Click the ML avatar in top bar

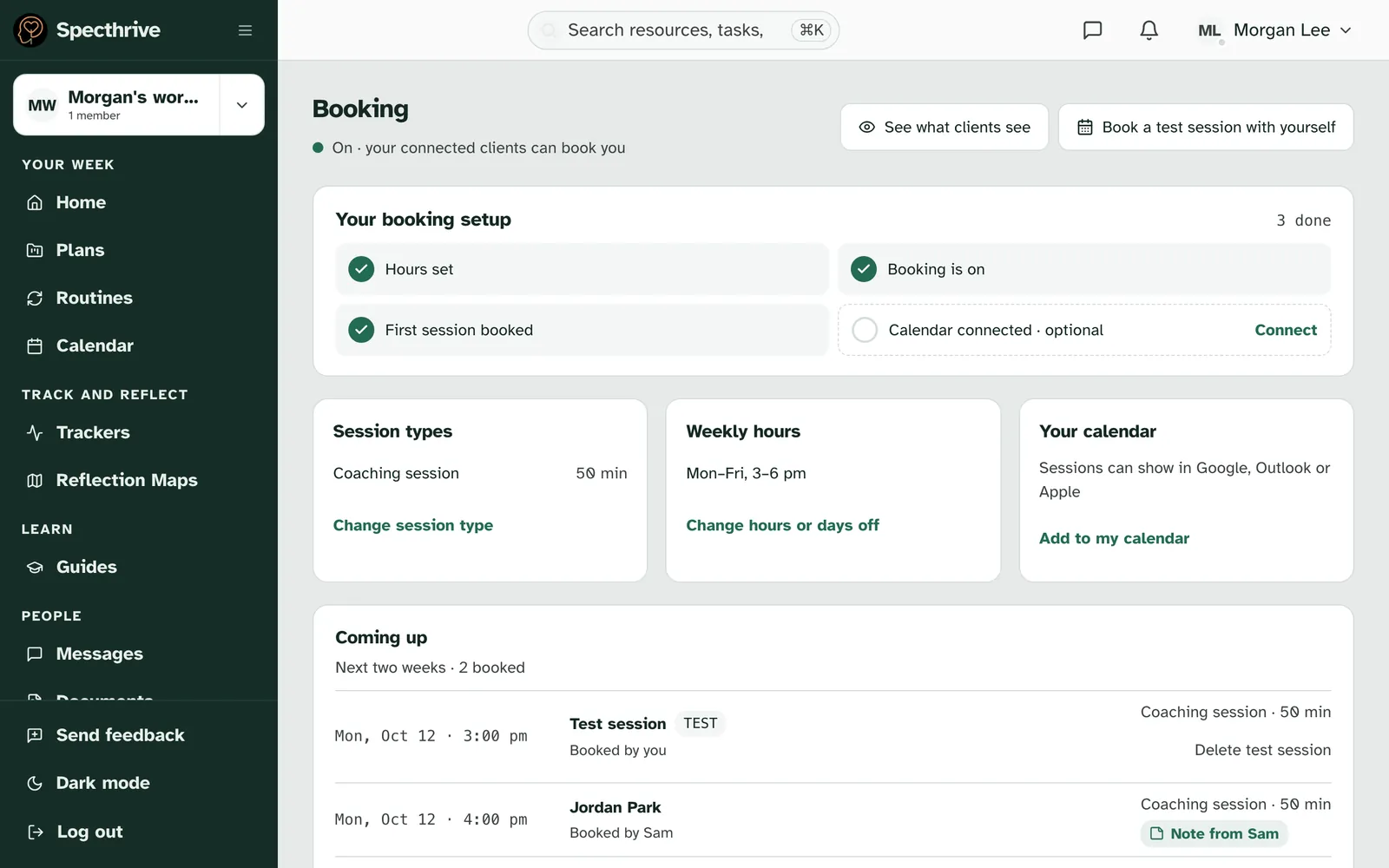point(1209,30)
